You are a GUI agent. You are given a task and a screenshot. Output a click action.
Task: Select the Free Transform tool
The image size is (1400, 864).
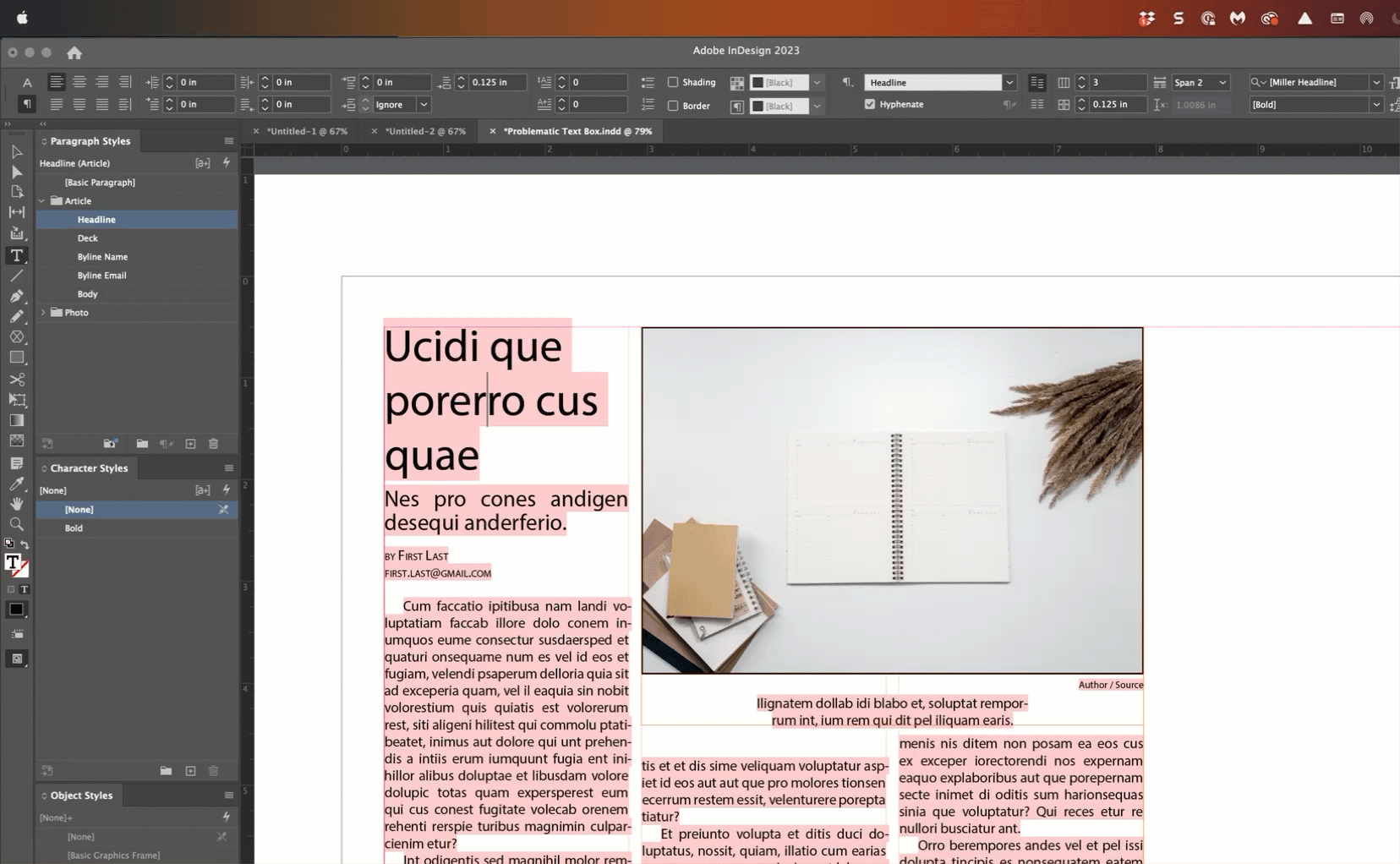coord(16,400)
